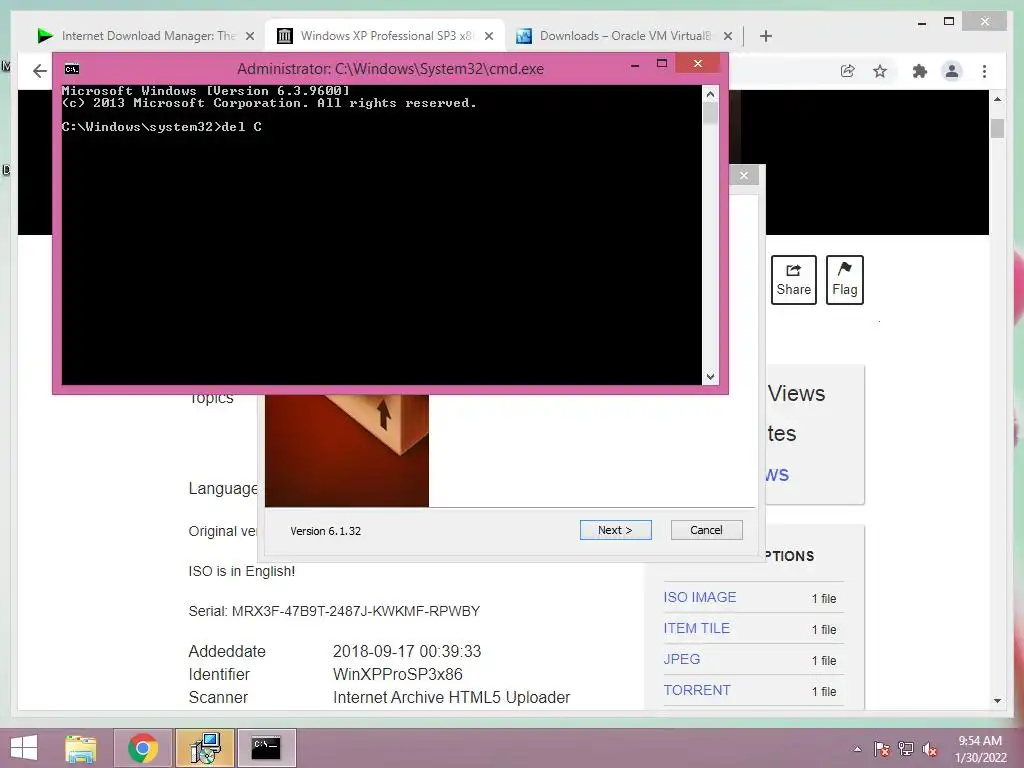This screenshot has height=768, width=1024.
Task: Open the Downloads – Oracle VM VirtualBox tab
Action: coord(624,36)
